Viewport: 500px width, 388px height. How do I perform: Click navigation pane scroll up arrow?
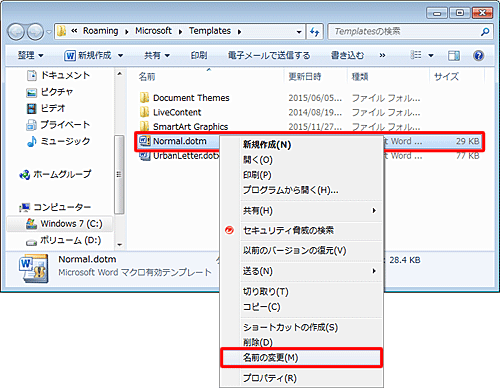120,74
